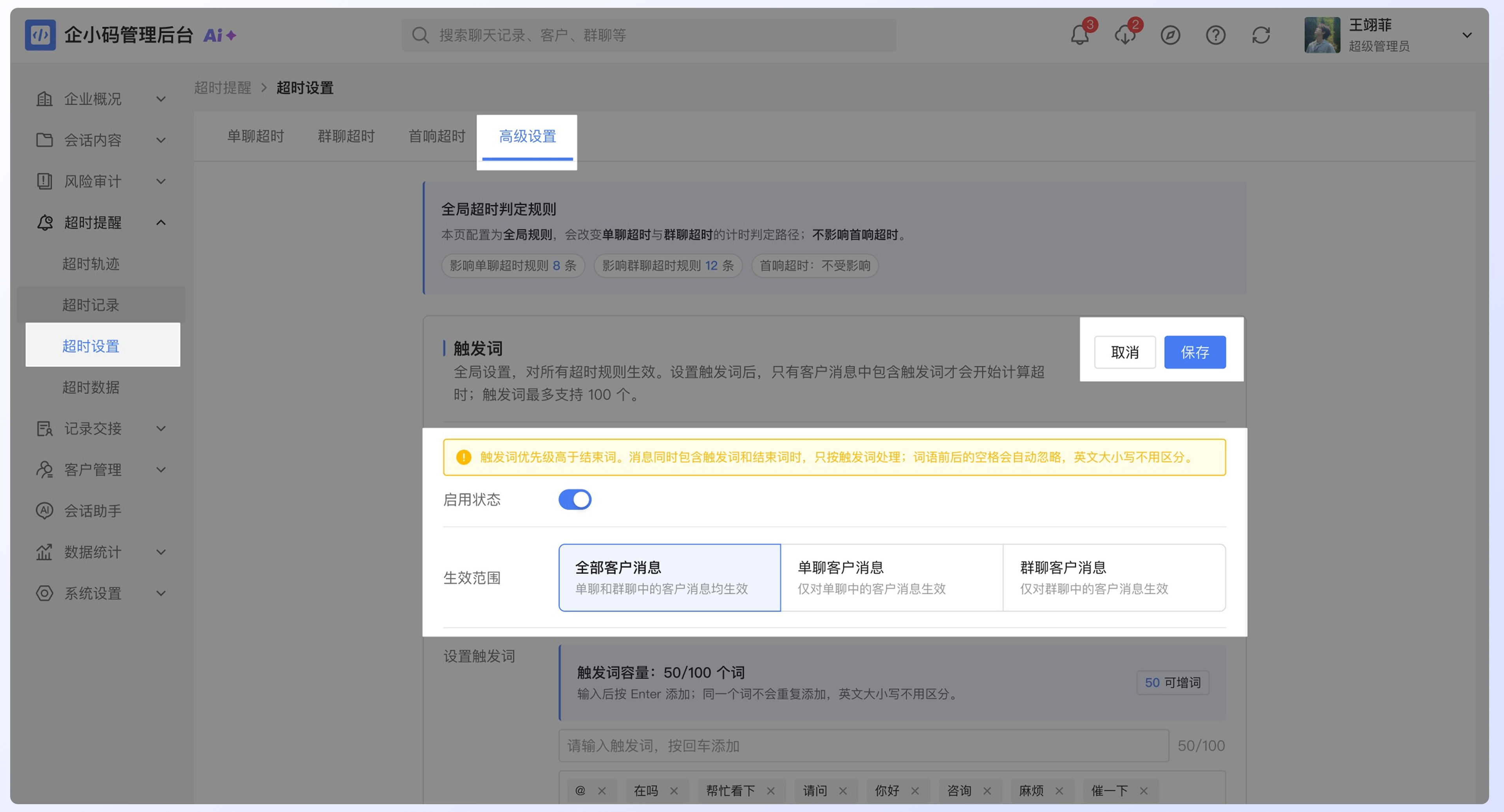Remove the 你好 trigger word tag
Screen dimensions: 1504x812
point(915,791)
